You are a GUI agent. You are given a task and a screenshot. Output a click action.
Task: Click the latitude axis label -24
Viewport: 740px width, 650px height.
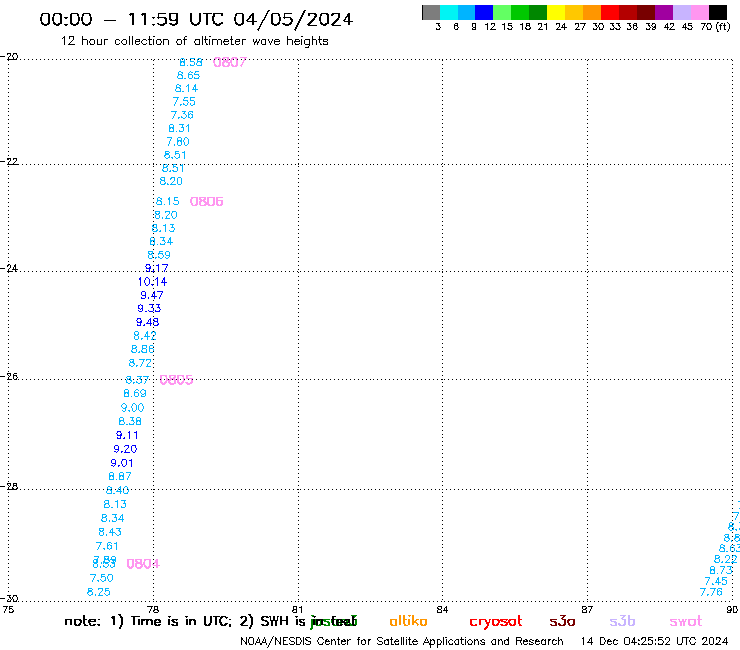pyautogui.click(x=9, y=268)
